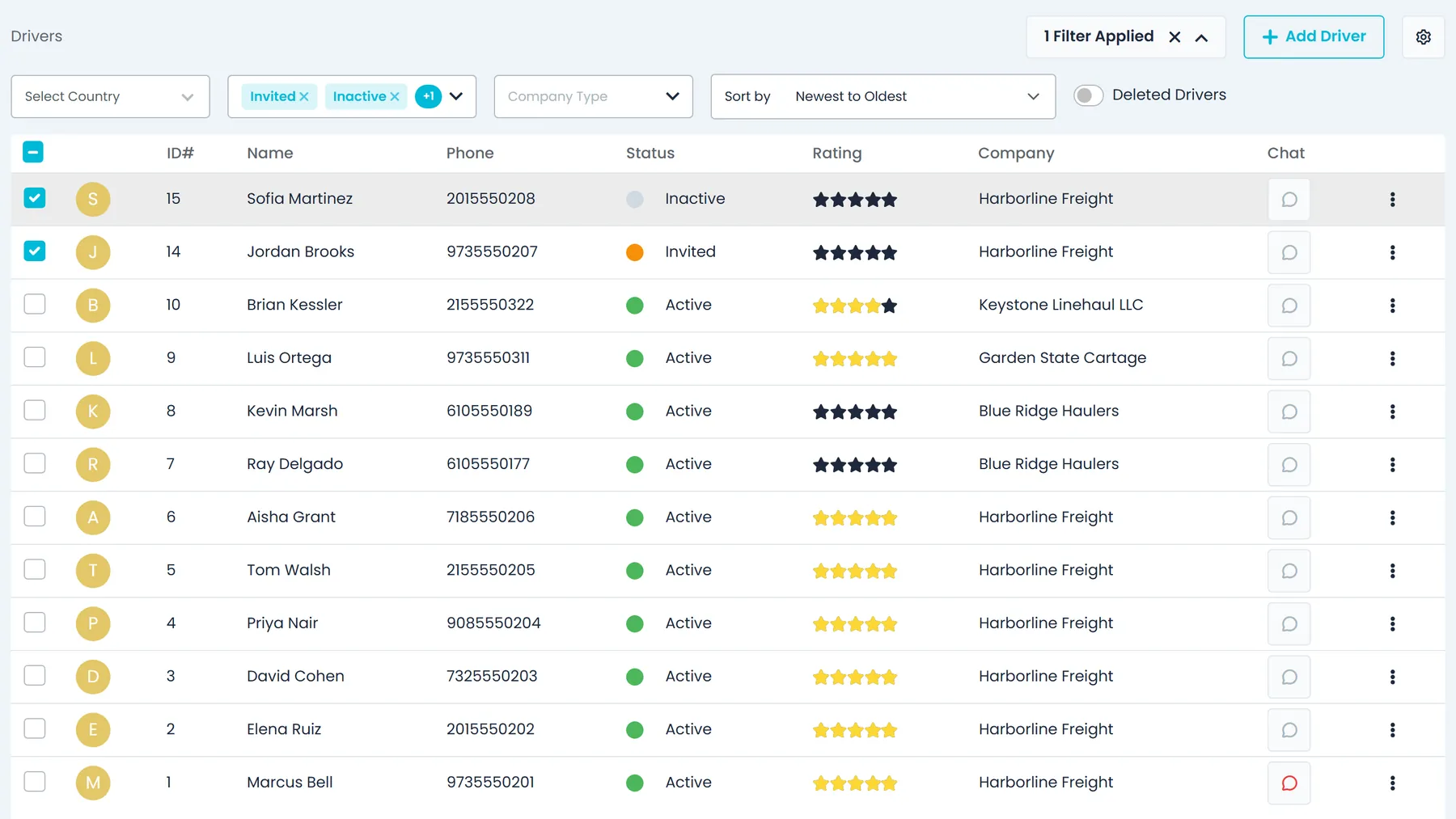Screen dimensions: 1456x819
Task: Show the +1 additional status filter
Action: coord(429,96)
